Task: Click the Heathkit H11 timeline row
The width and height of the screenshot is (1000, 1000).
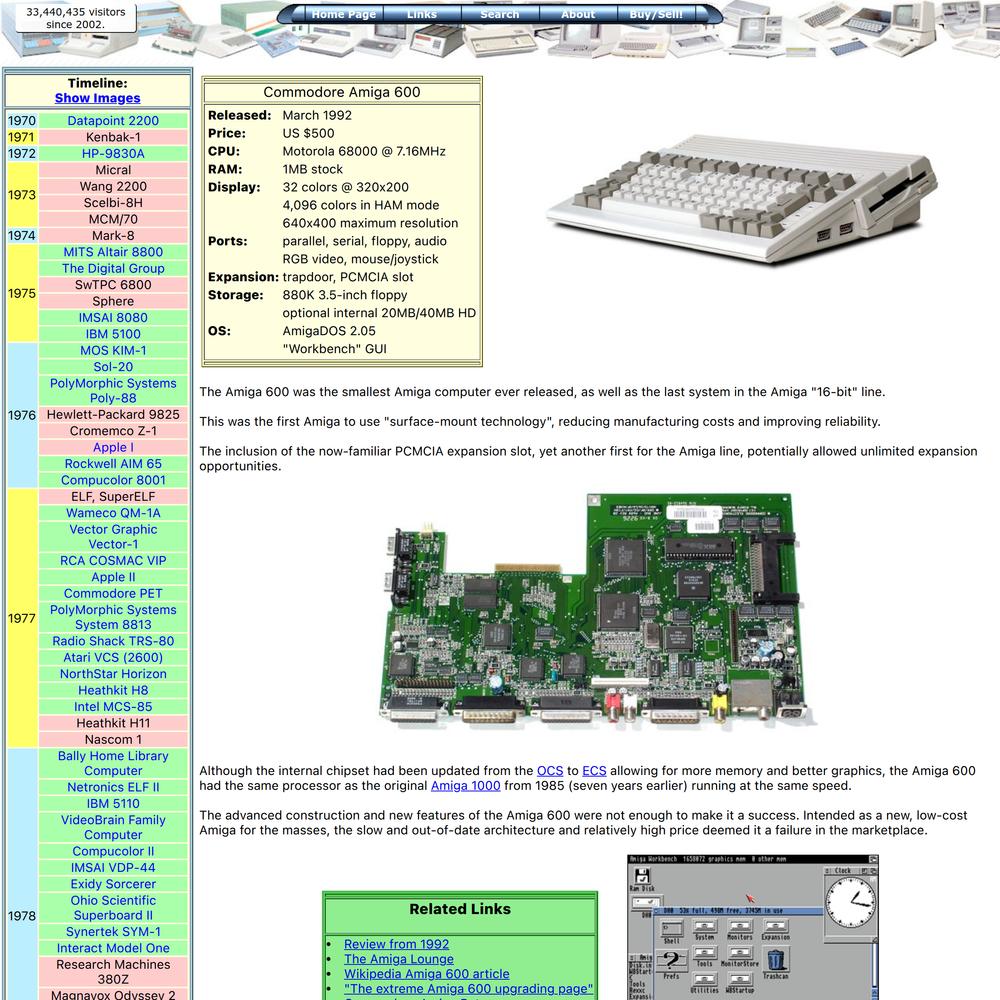Action: [x=113, y=723]
